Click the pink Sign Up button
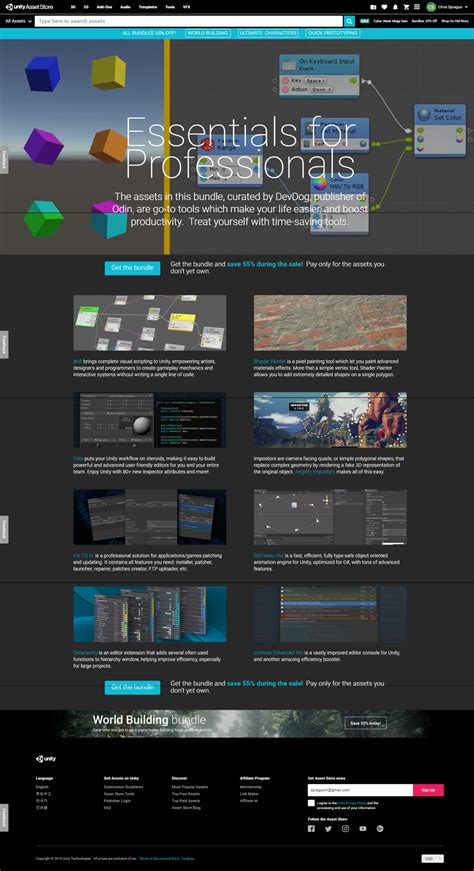The width and height of the screenshot is (474, 871). [x=428, y=790]
